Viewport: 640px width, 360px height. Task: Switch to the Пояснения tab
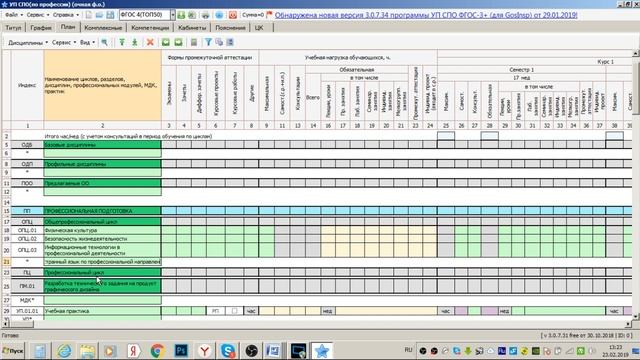[230, 28]
